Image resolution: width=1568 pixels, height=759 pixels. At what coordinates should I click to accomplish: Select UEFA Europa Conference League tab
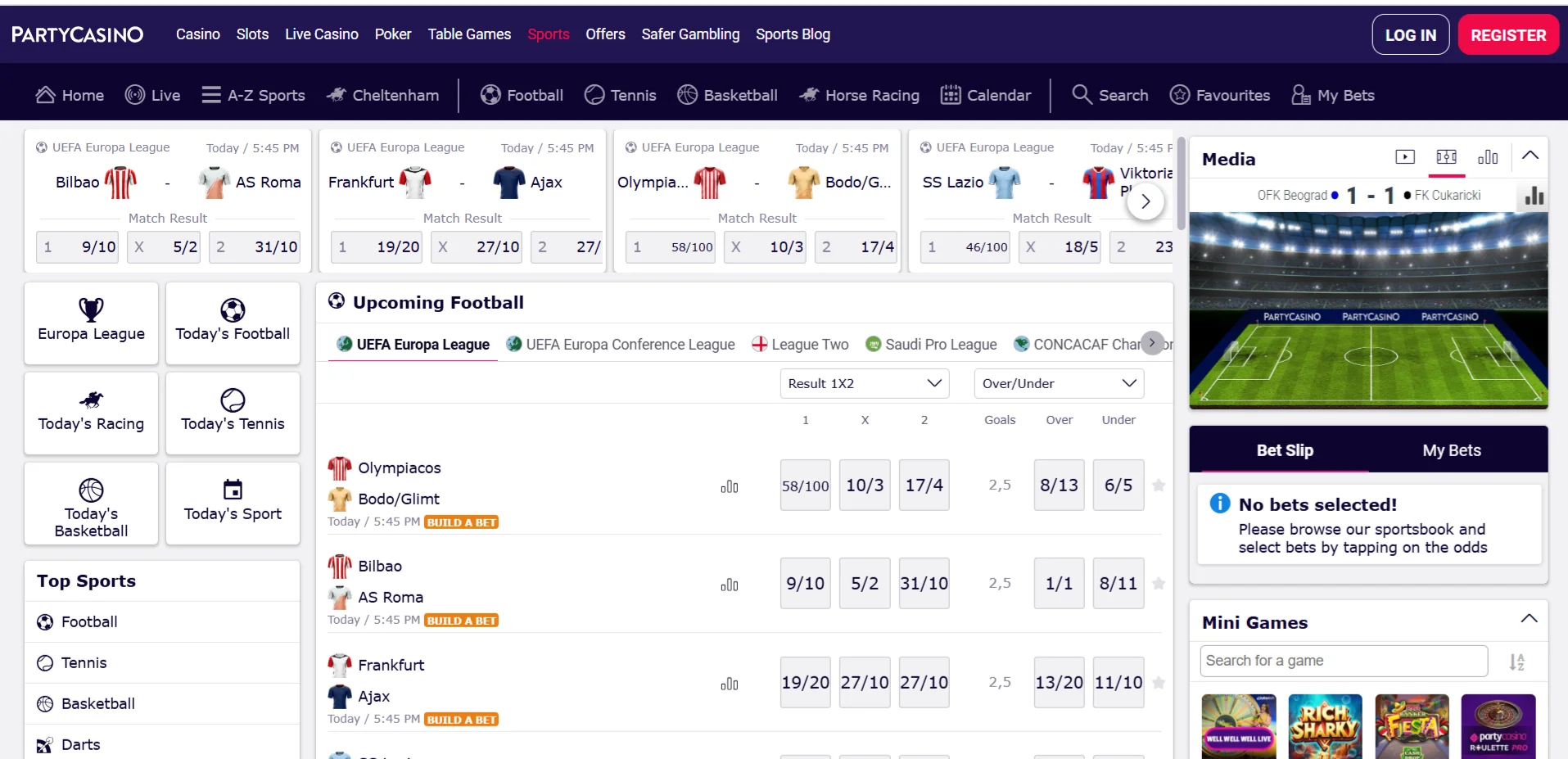click(621, 345)
